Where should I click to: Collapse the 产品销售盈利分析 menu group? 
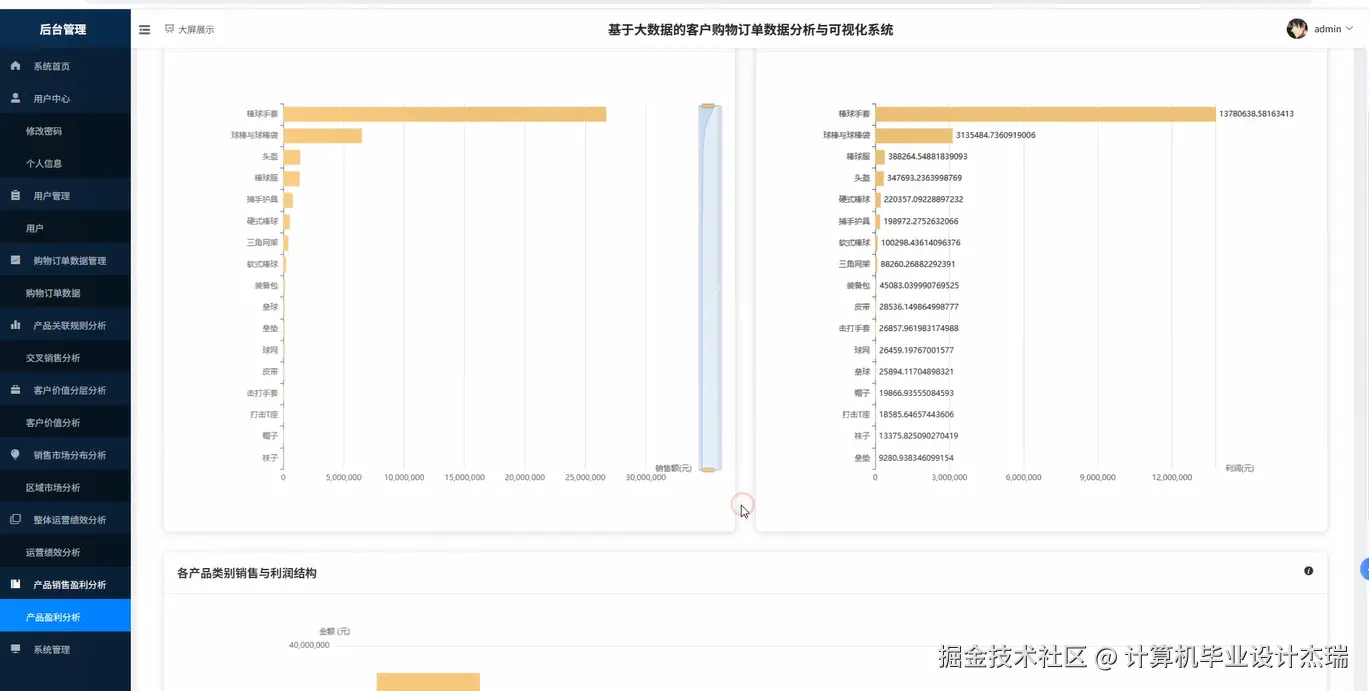tap(65, 585)
